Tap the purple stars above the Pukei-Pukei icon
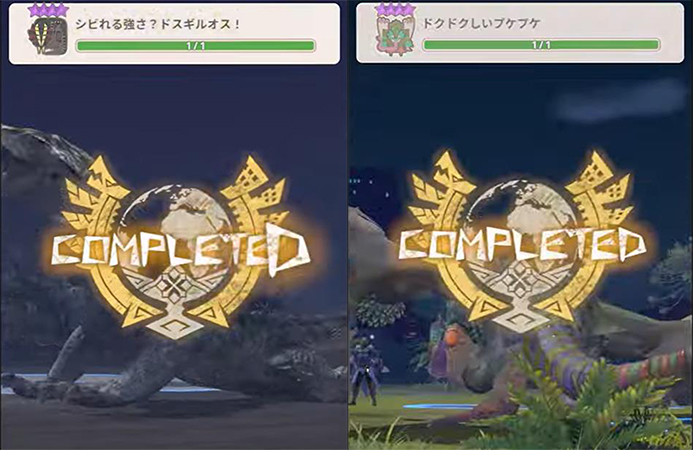 [395, 9]
